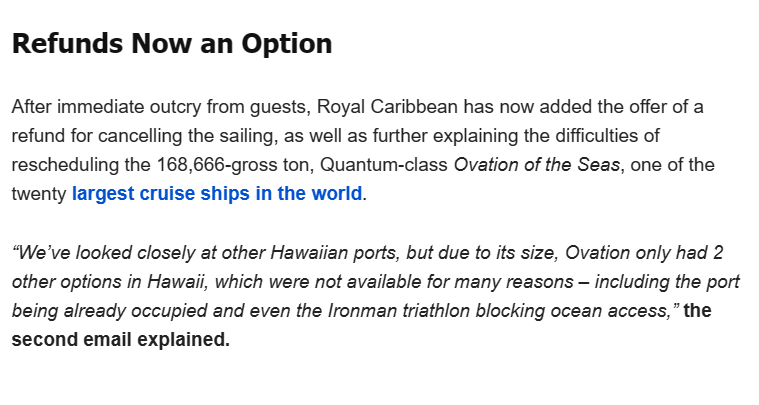759x405 pixels.
Task: Click the word twenty before the link
Action: [39, 194]
